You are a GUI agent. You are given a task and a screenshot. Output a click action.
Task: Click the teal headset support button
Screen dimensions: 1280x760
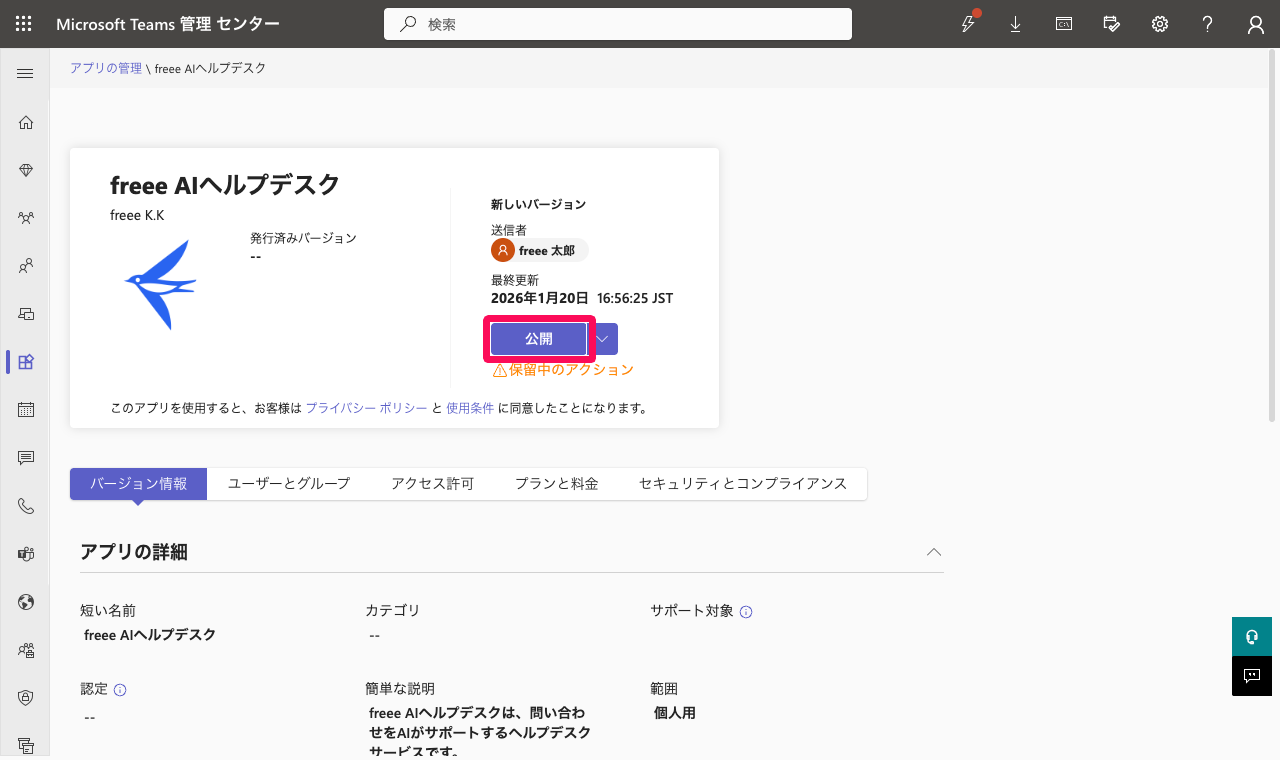(x=1251, y=637)
